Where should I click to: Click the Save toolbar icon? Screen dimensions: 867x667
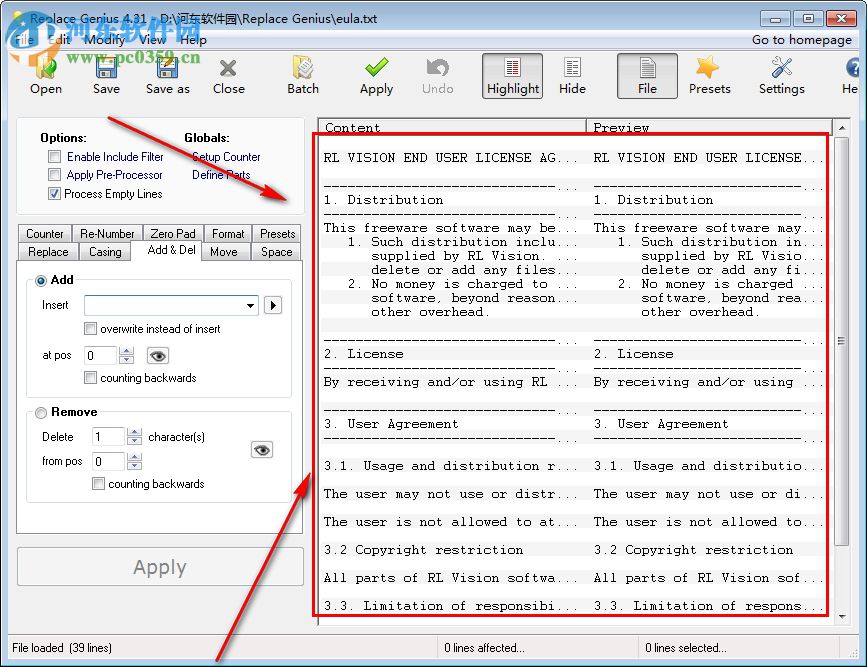(106, 76)
